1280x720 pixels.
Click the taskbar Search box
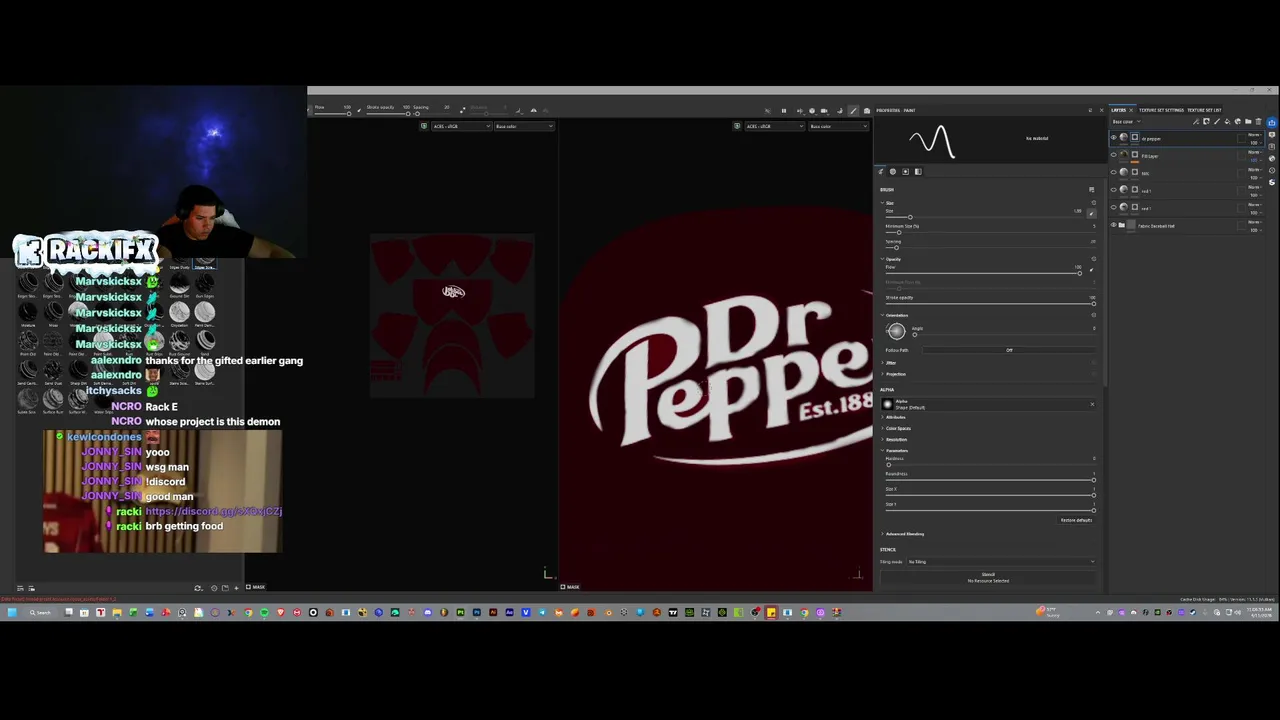coord(40,612)
